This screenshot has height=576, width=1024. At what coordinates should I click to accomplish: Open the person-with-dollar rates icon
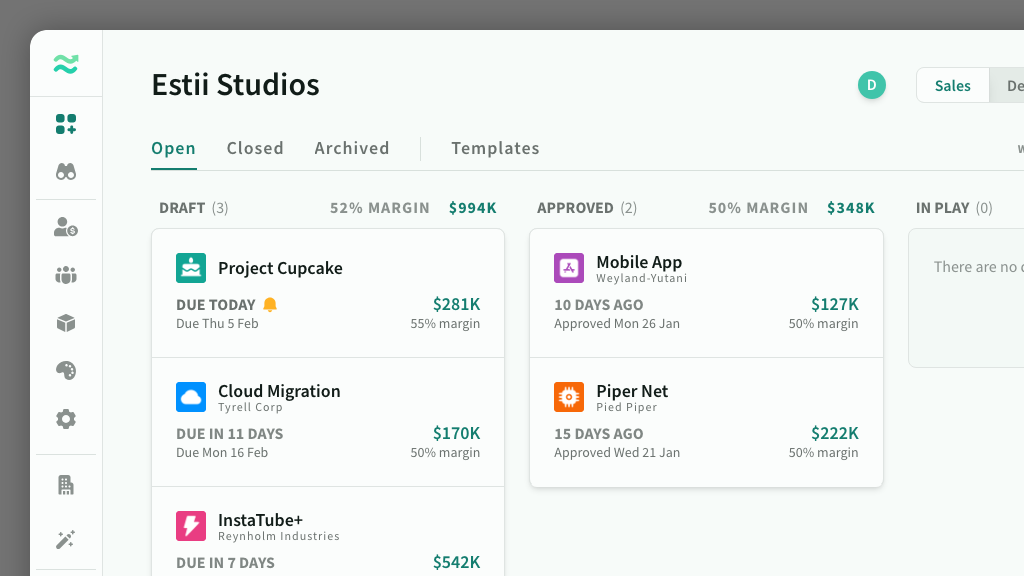66,228
